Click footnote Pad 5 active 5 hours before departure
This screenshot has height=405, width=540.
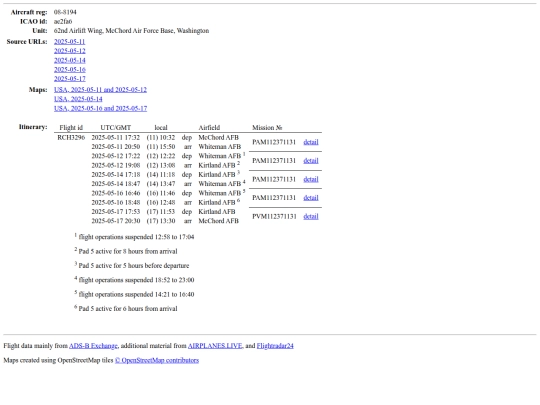(x=132, y=266)
